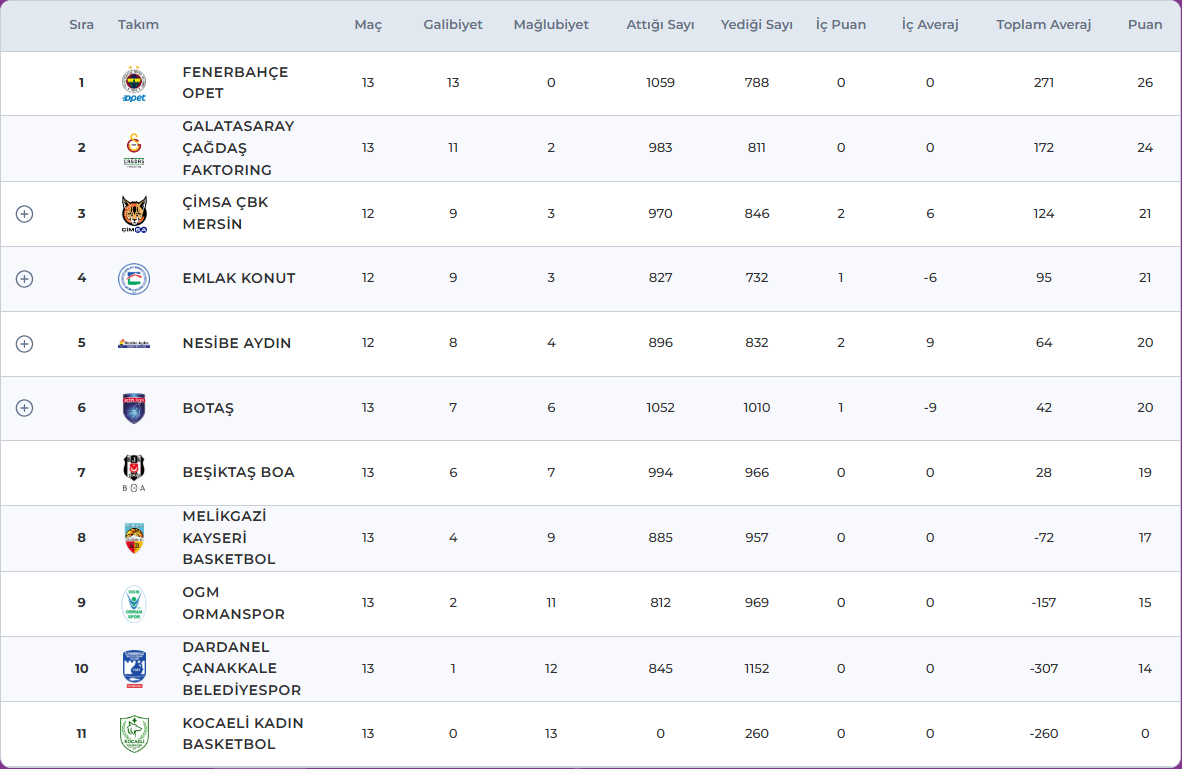Click the Kocaeli Kadın Basketbol logo

coord(134,734)
